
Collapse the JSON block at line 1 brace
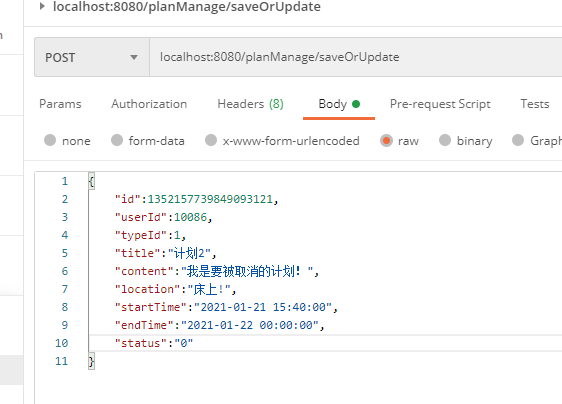pyautogui.click(x=91, y=181)
